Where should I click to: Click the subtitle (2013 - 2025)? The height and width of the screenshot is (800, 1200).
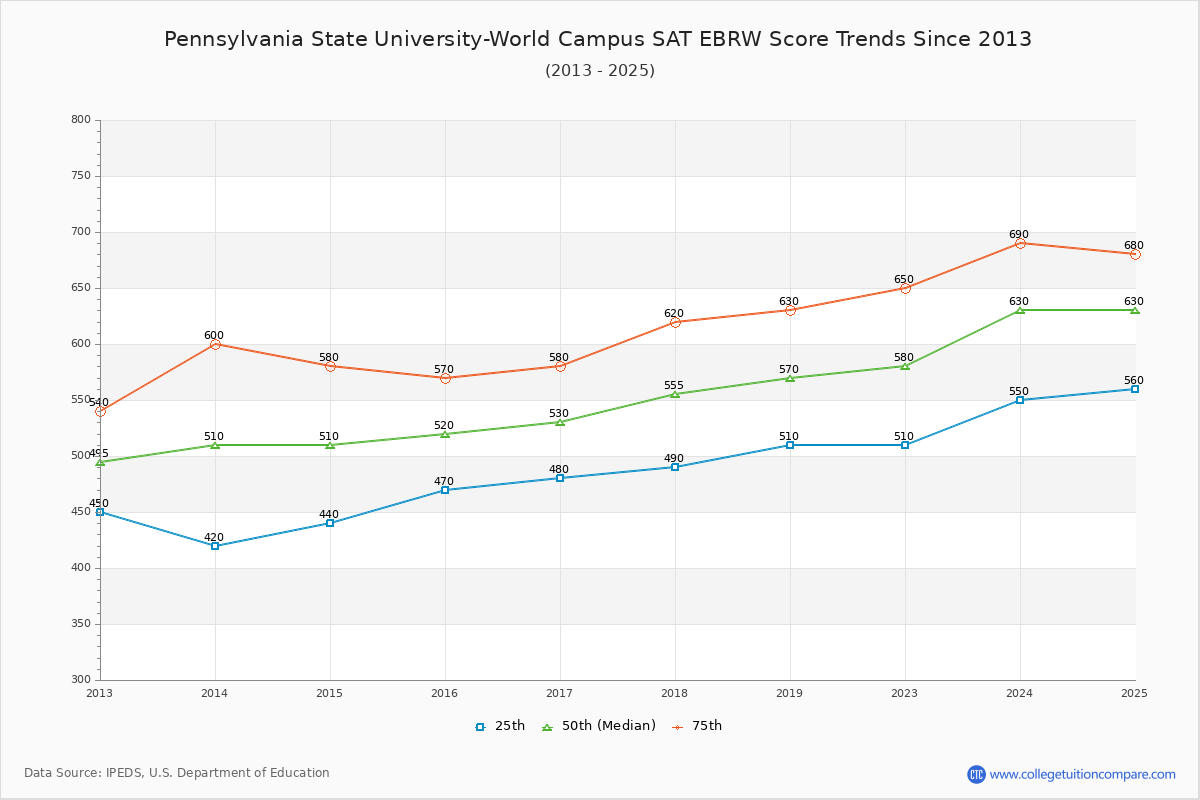600,70
